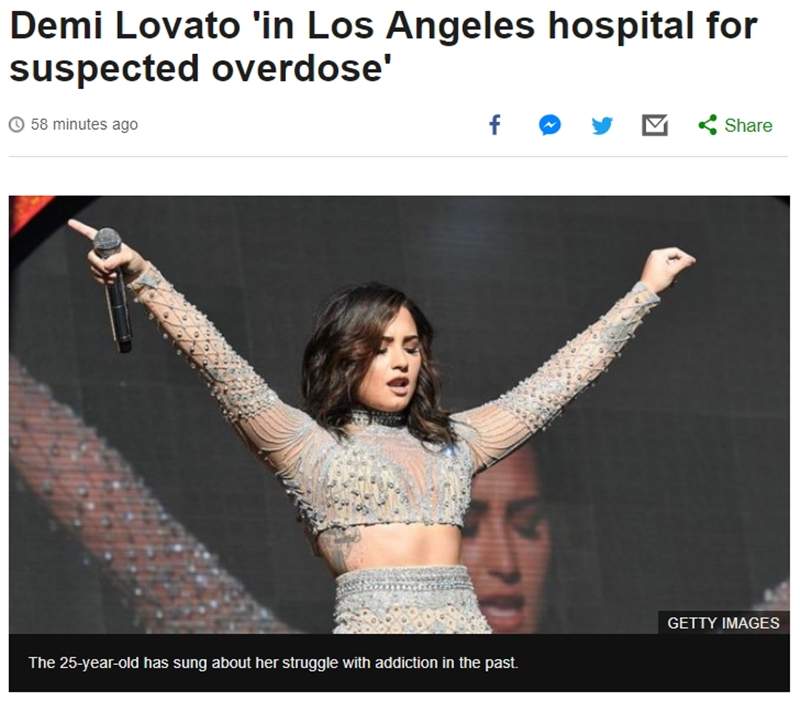Click the projected face on background screen
800x701 pixels.
tap(507, 538)
